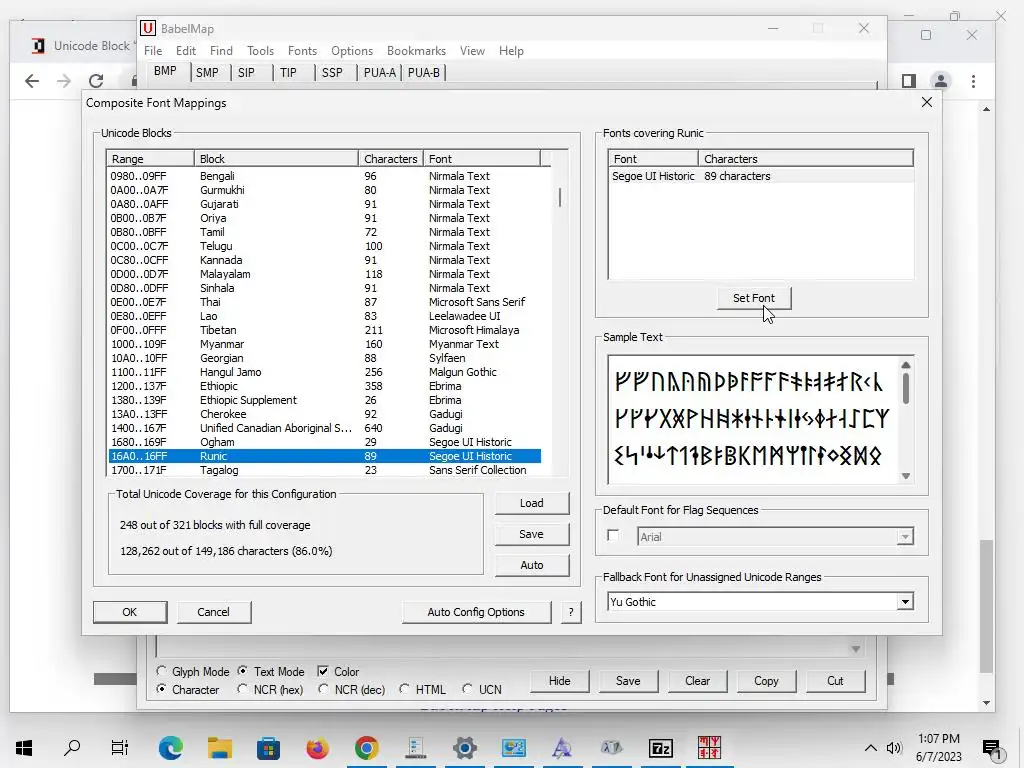Click Clear button in BabelMap
The image size is (1024, 768).
click(697, 680)
